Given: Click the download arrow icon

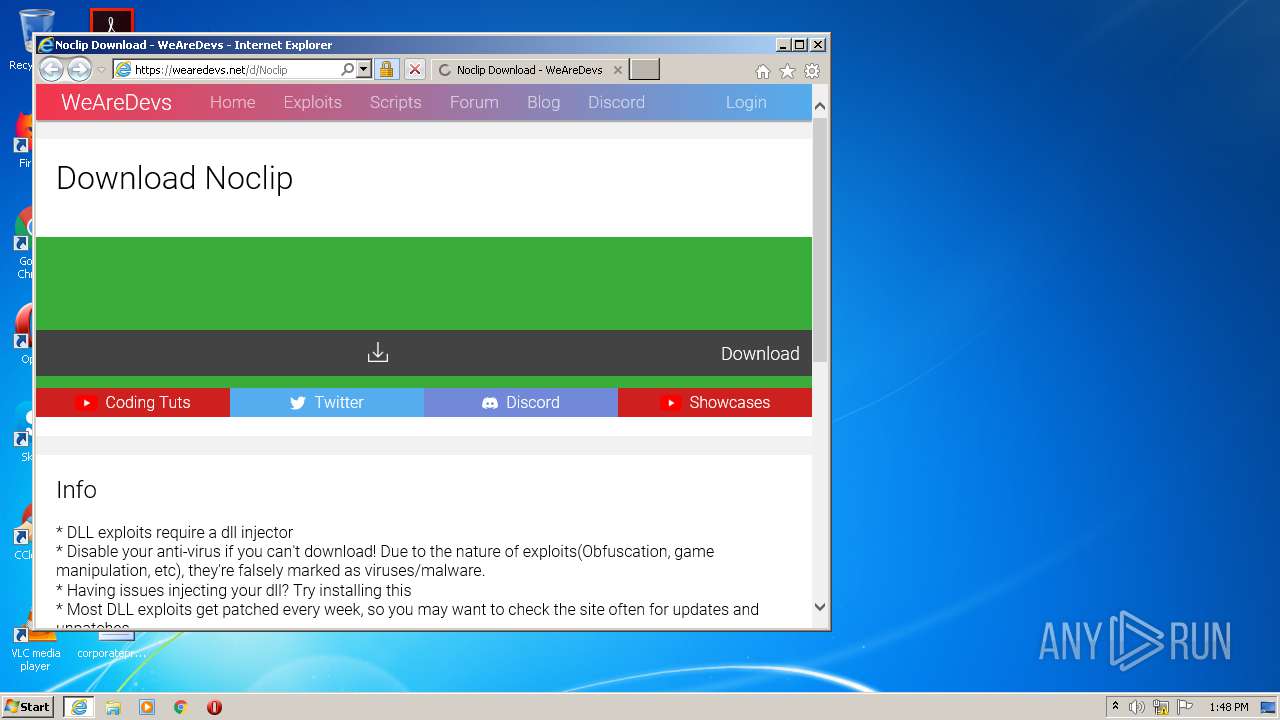Looking at the screenshot, I should [x=377, y=352].
